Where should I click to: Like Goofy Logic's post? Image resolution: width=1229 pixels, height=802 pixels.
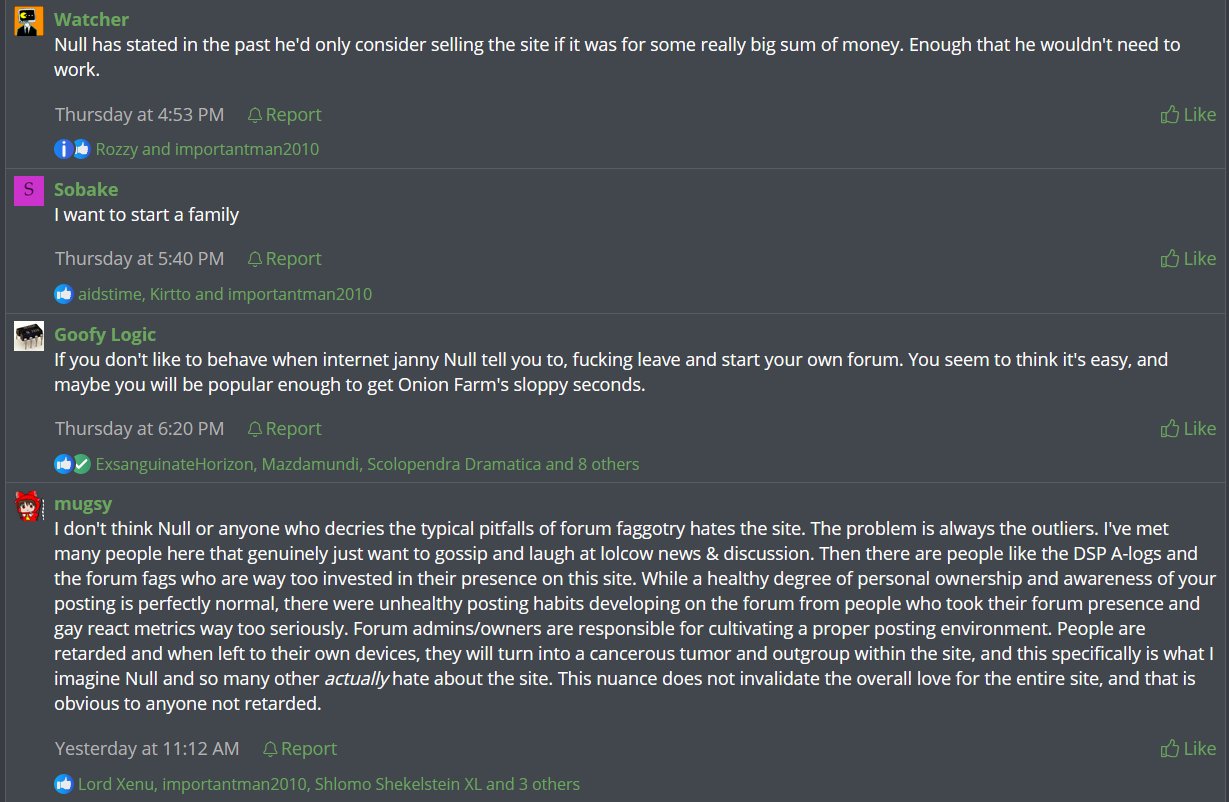(1188, 429)
